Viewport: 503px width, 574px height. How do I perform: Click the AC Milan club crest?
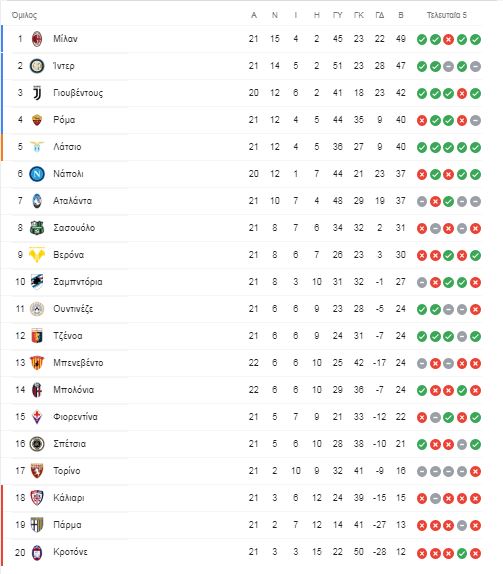pos(37,39)
